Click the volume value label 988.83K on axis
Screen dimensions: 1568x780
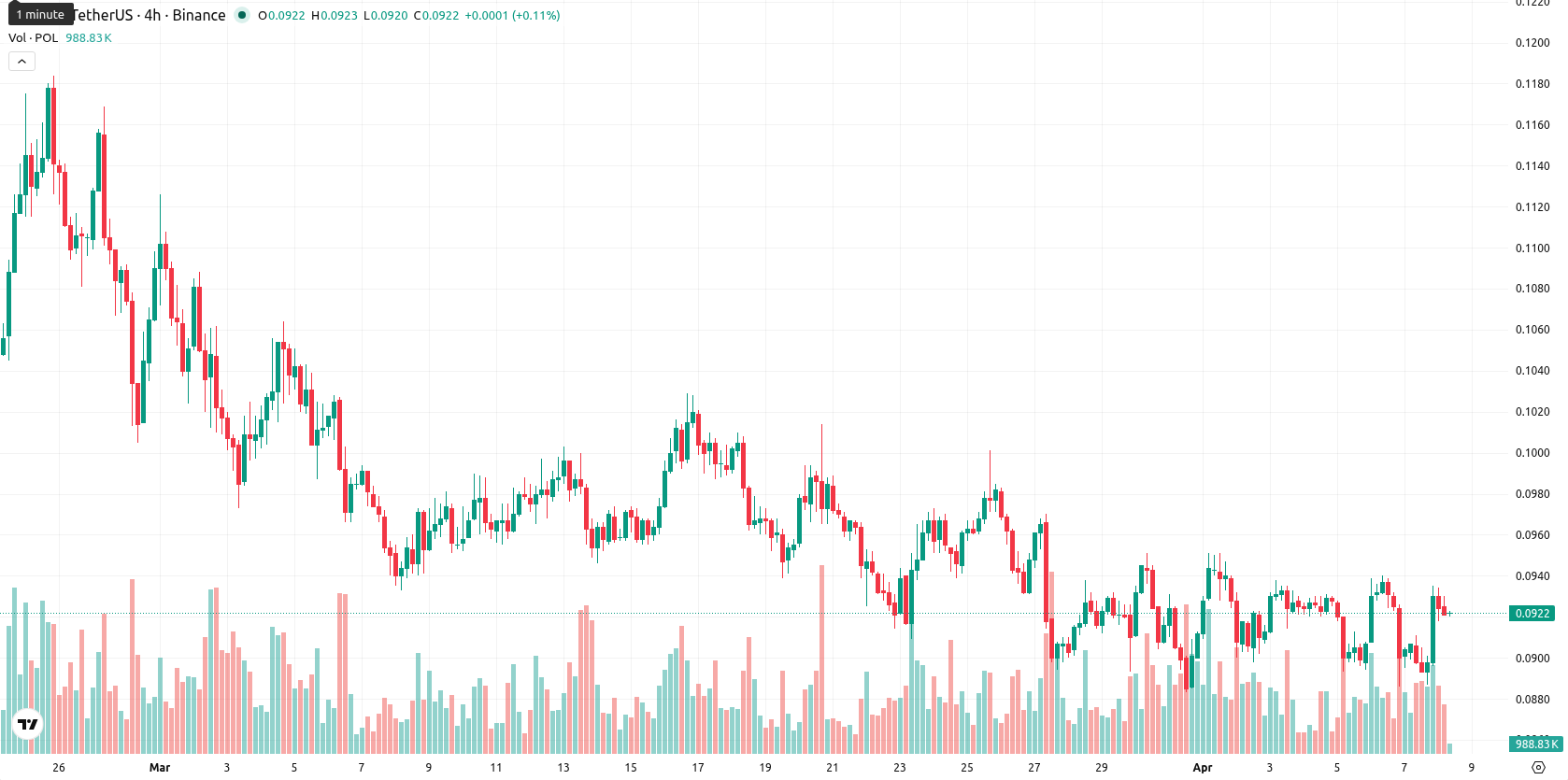[x=1536, y=745]
